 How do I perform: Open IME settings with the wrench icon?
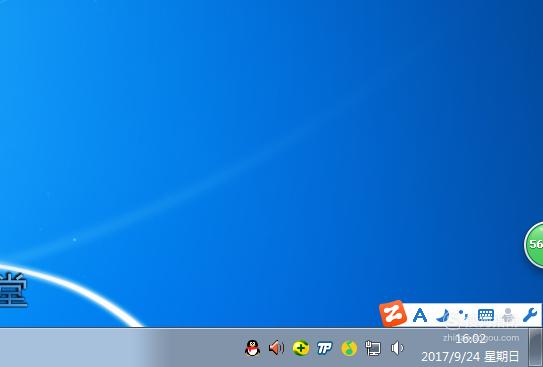tap(530, 315)
